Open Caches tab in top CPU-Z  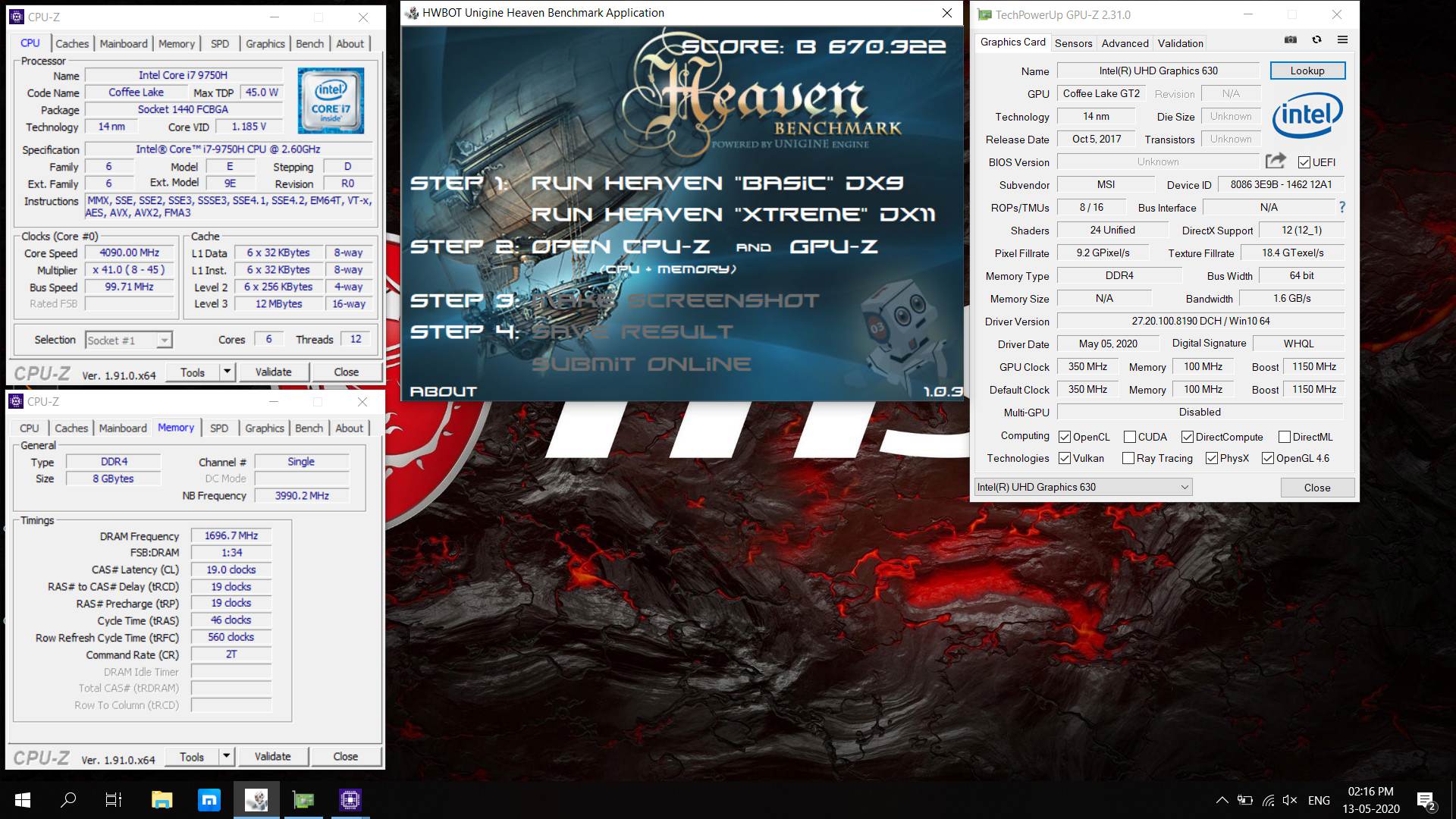[72, 44]
